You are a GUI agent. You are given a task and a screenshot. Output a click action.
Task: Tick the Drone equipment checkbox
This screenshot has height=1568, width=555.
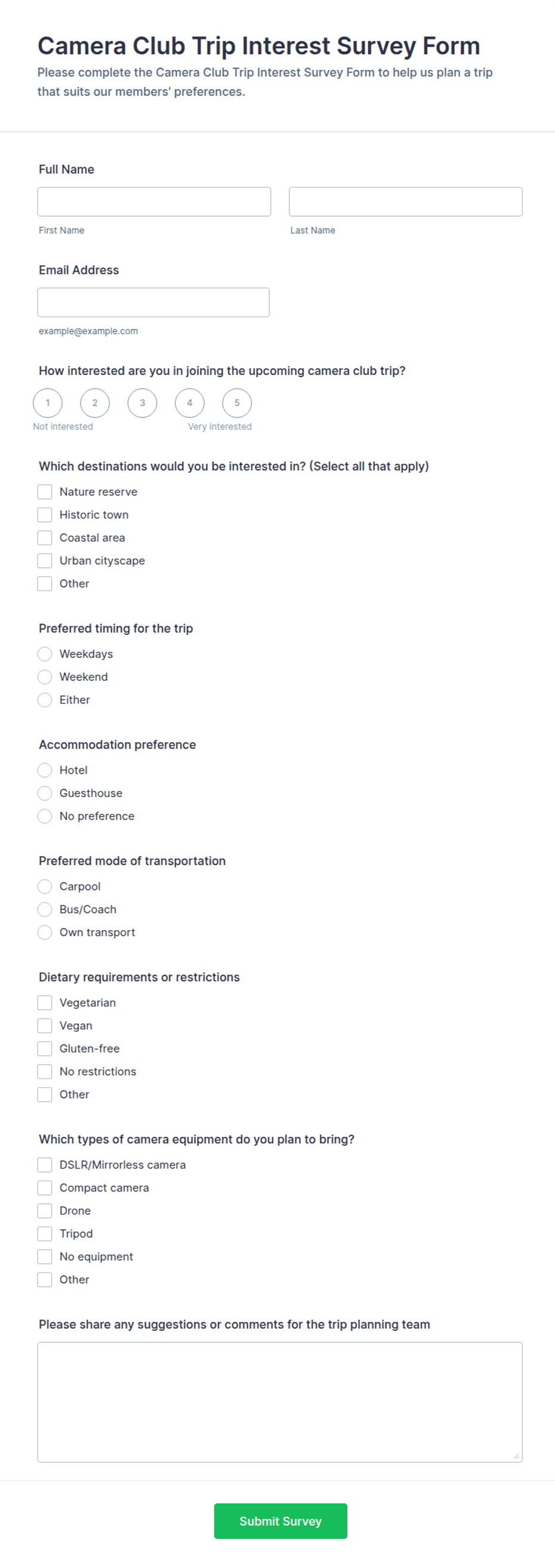pos(44,1211)
